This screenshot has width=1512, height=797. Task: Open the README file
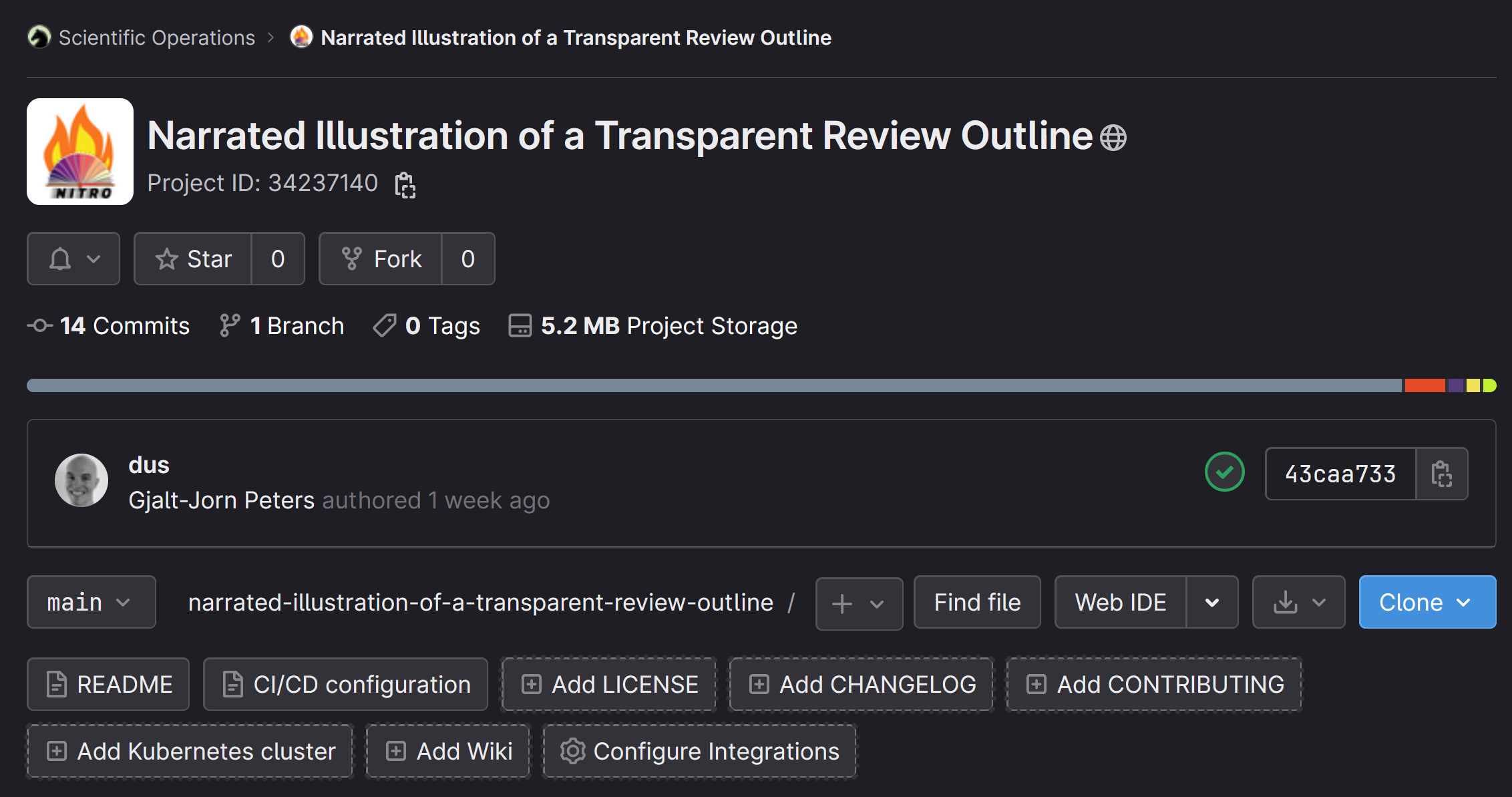click(x=108, y=684)
